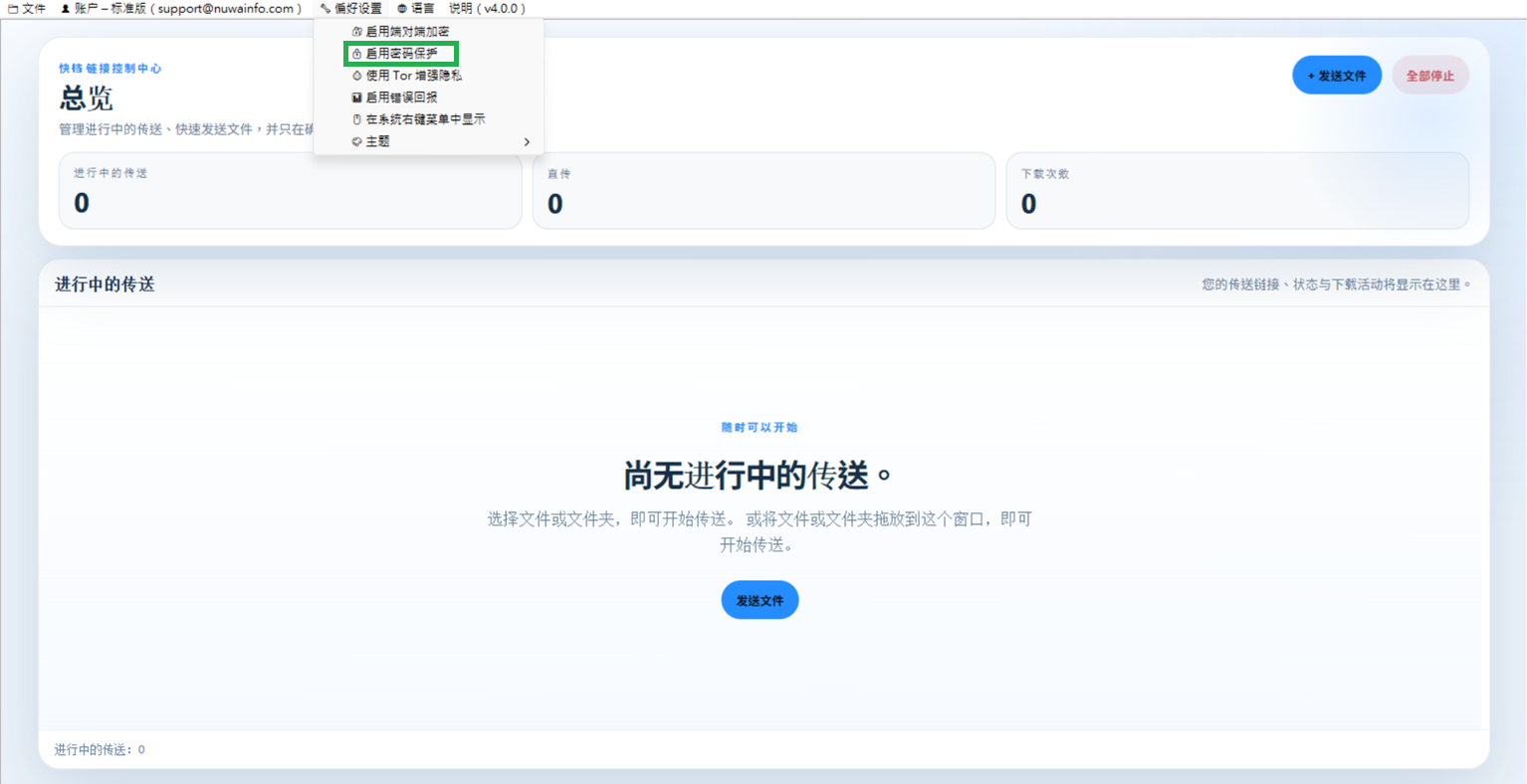Viewport: 1527px width, 784px height.
Task: Click the mouse icon beside 在系统右键菜单中显示
Action: click(x=356, y=119)
